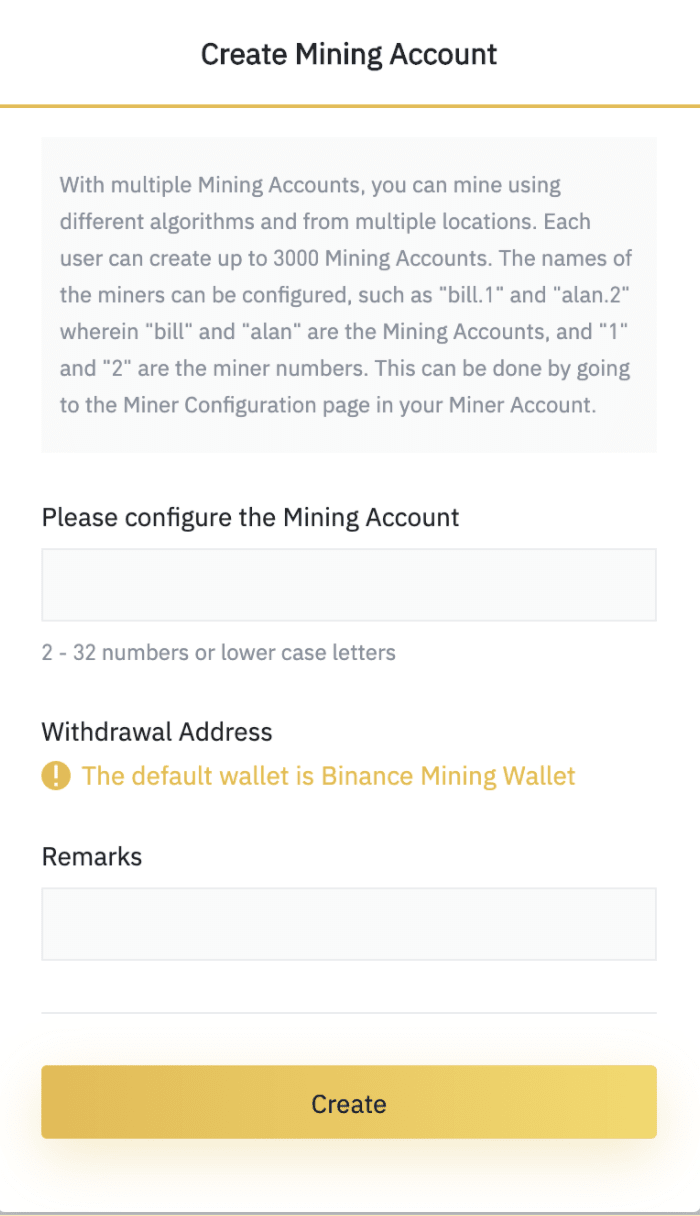Click the golden line under the header
700x1216 pixels.
pyautogui.click(x=350, y=105)
